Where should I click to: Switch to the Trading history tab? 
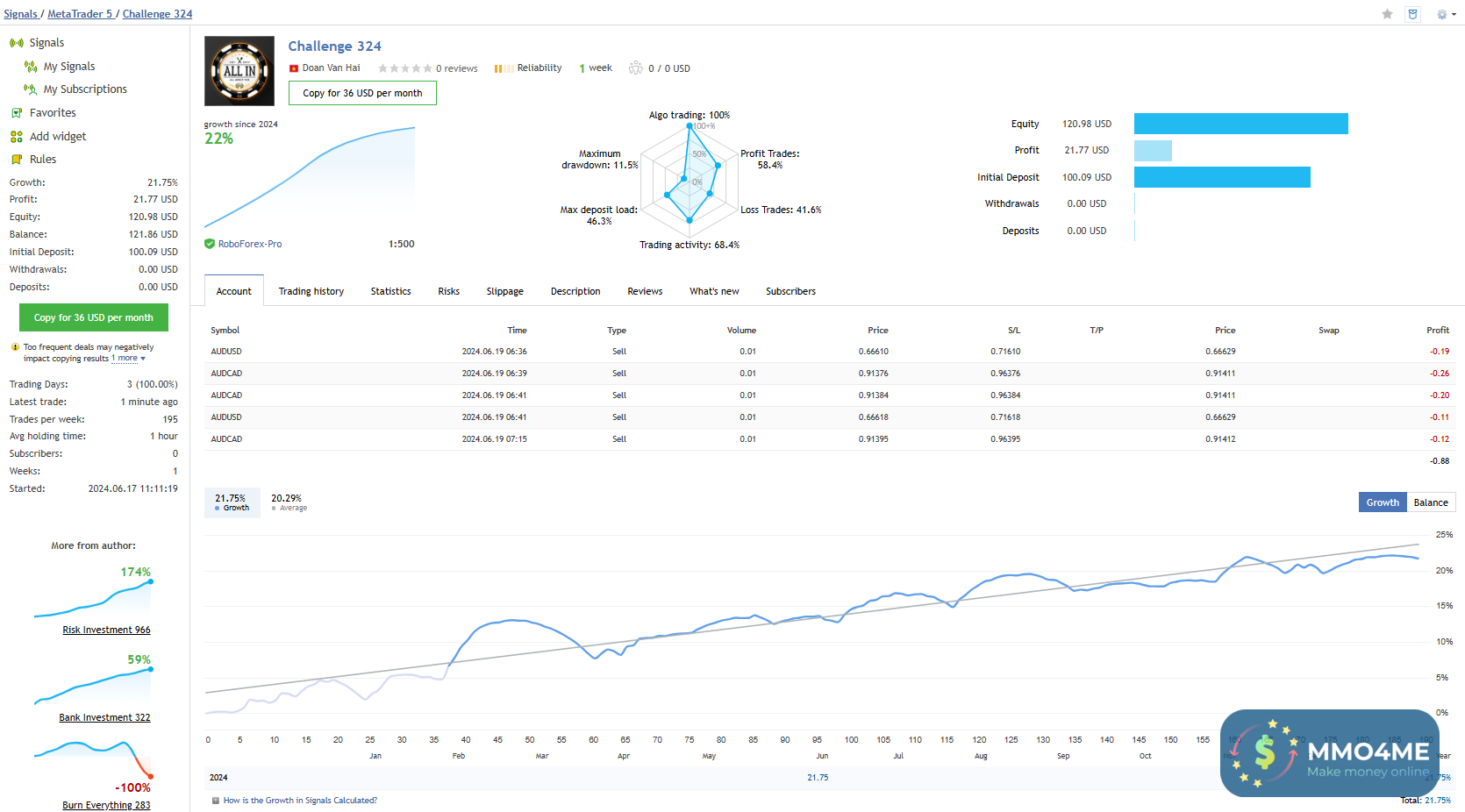click(x=311, y=291)
